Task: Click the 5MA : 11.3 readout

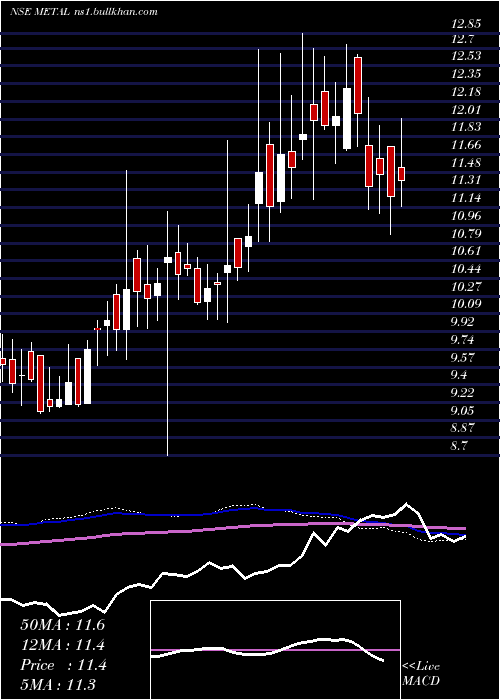Action: [58, 685]
